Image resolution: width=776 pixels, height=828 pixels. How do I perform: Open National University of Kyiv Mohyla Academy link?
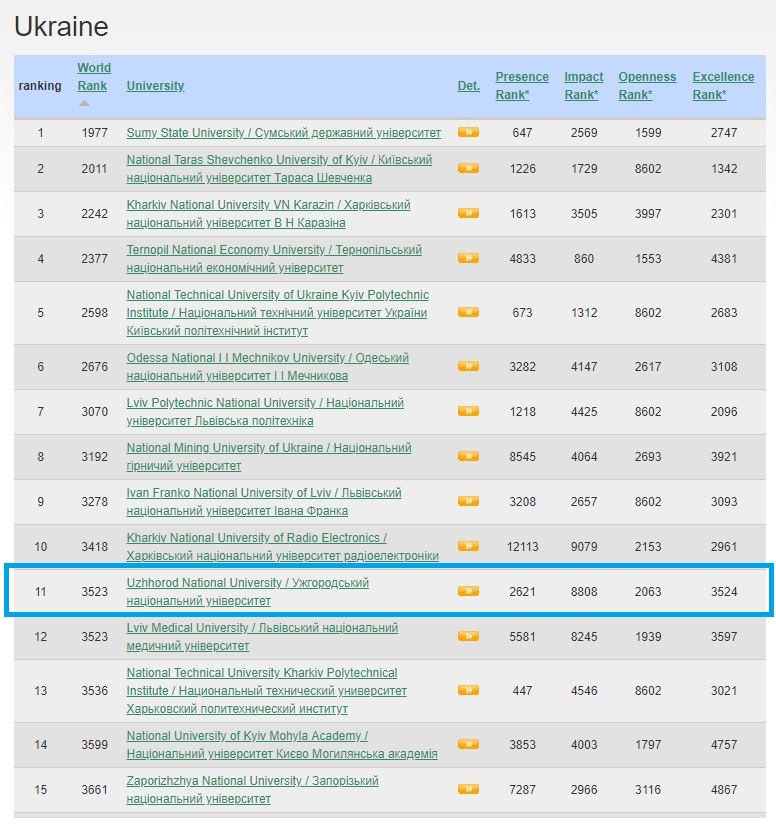282,744
